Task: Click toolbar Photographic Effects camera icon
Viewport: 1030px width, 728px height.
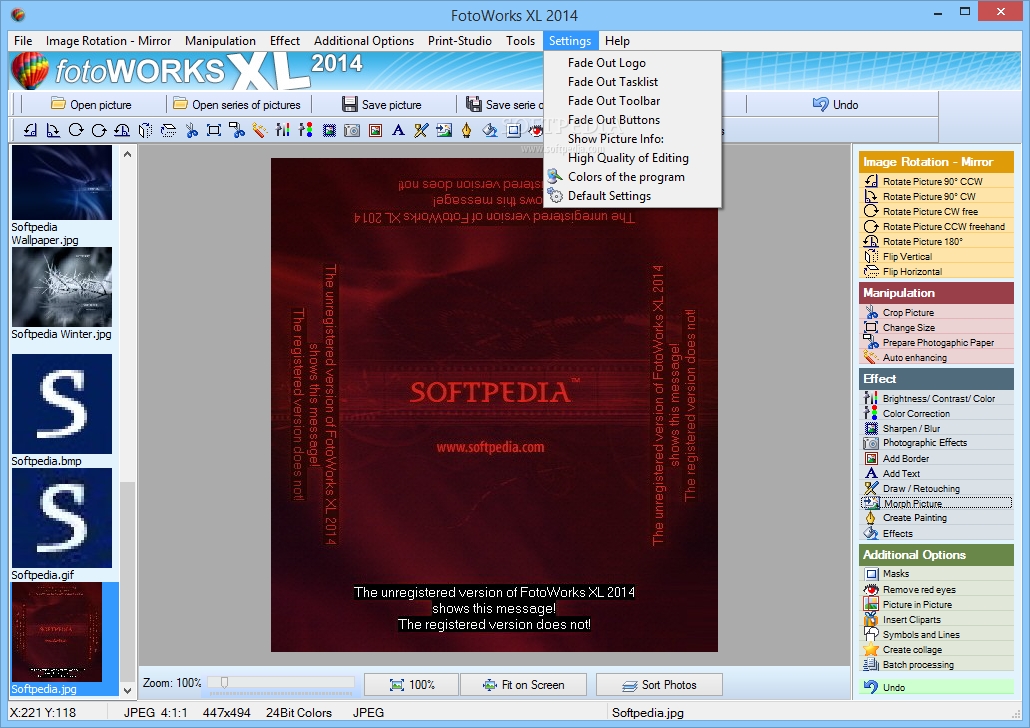Action: click(352, 130)
